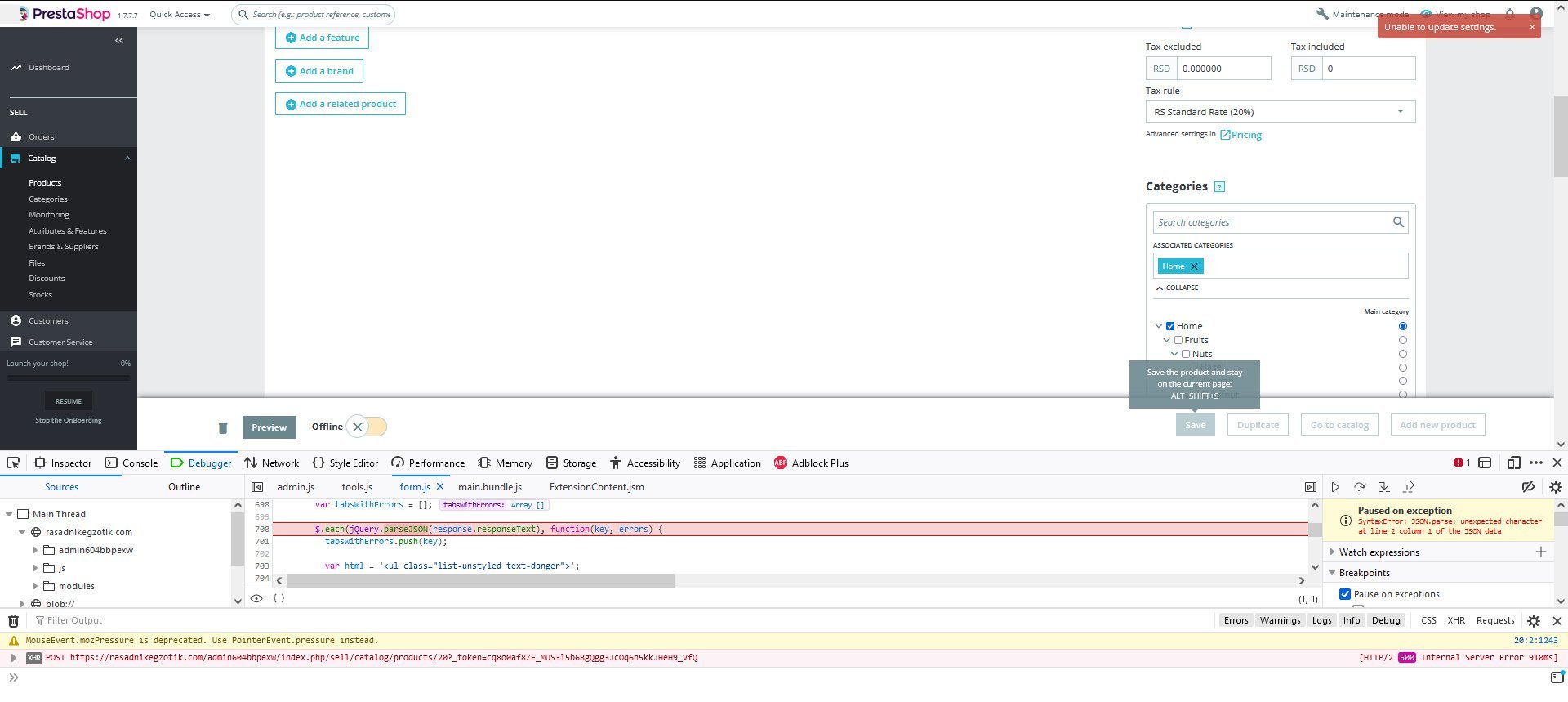Select Fruits as main category radio
Image resolution: width=1568 pixels, height=702 pixels.
1403,340
